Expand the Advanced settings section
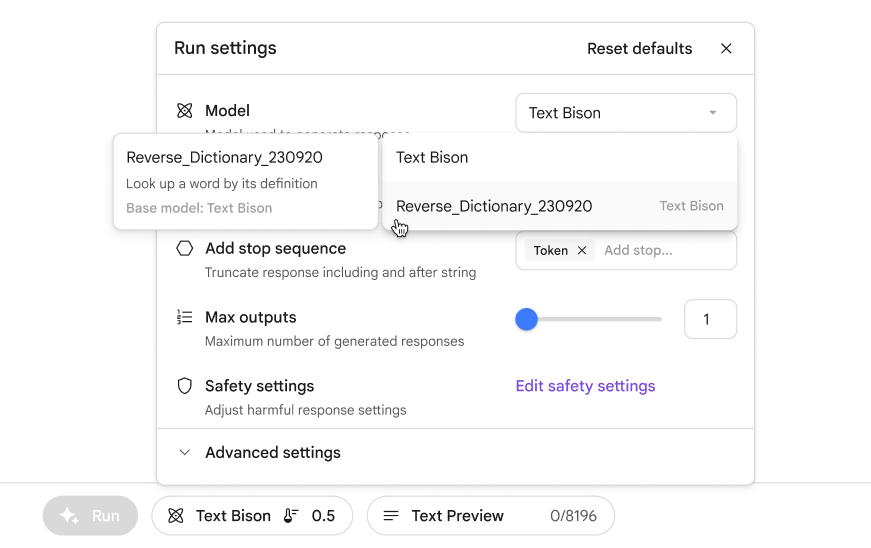This screenshot has width=871, height=548. [272, 453]
